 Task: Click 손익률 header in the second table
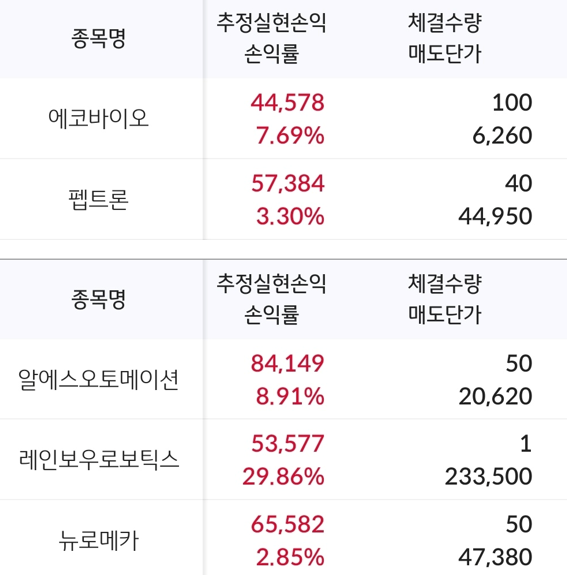(271, 314)
